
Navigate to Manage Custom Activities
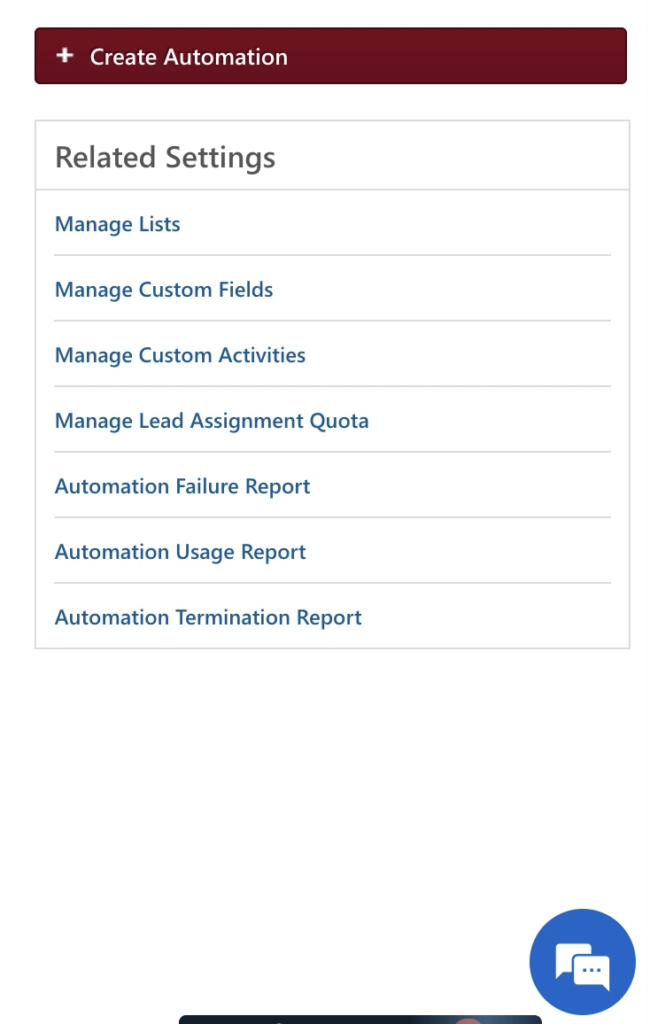(x=180, y=355)
